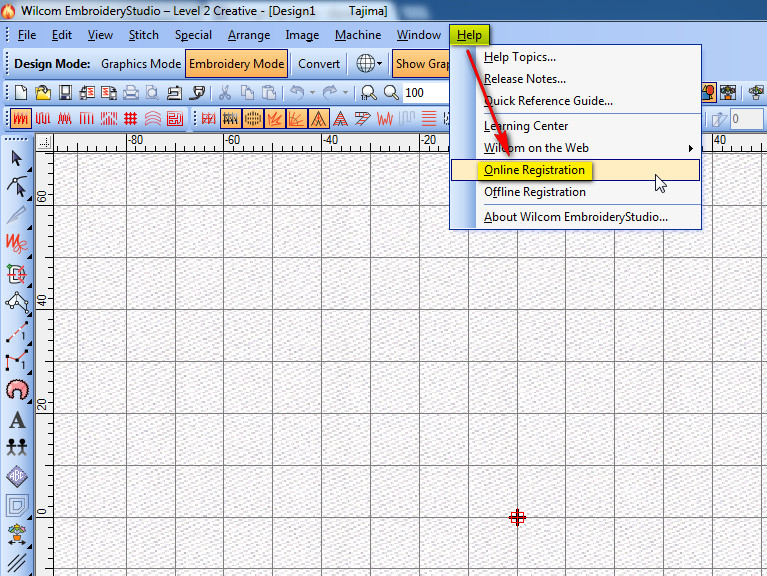Select the two-people Team Names tool
Image resolution: width=767 pixels, height=576 pixels.
click(x=17, y=447)
